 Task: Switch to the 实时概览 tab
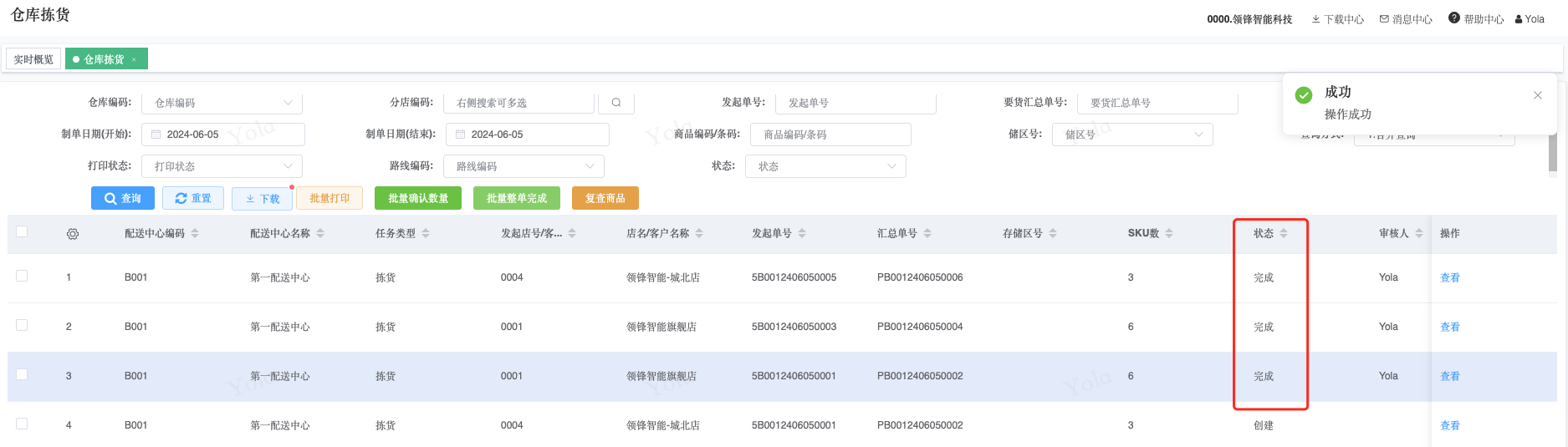coord(33,59)
